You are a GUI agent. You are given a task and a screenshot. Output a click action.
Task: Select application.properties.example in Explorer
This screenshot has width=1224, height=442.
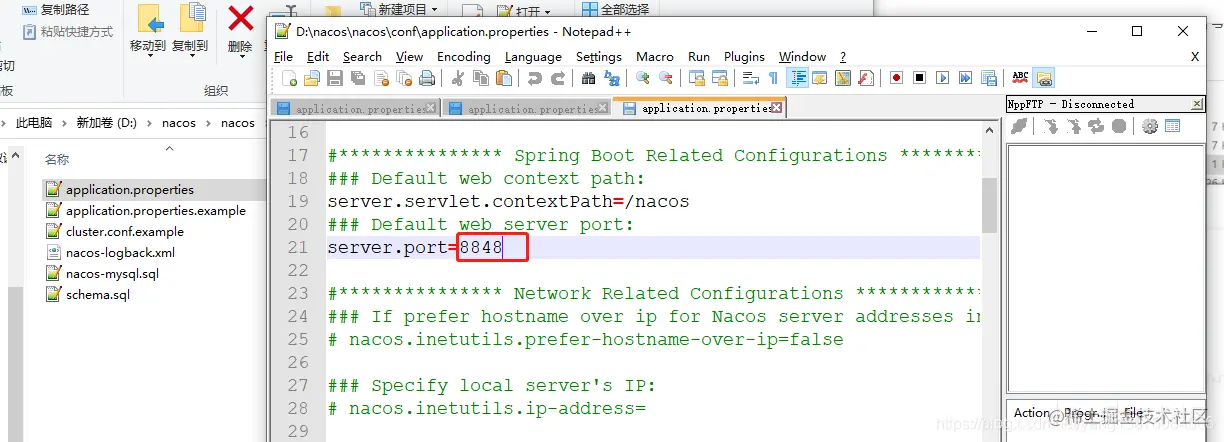click(155, 210)
